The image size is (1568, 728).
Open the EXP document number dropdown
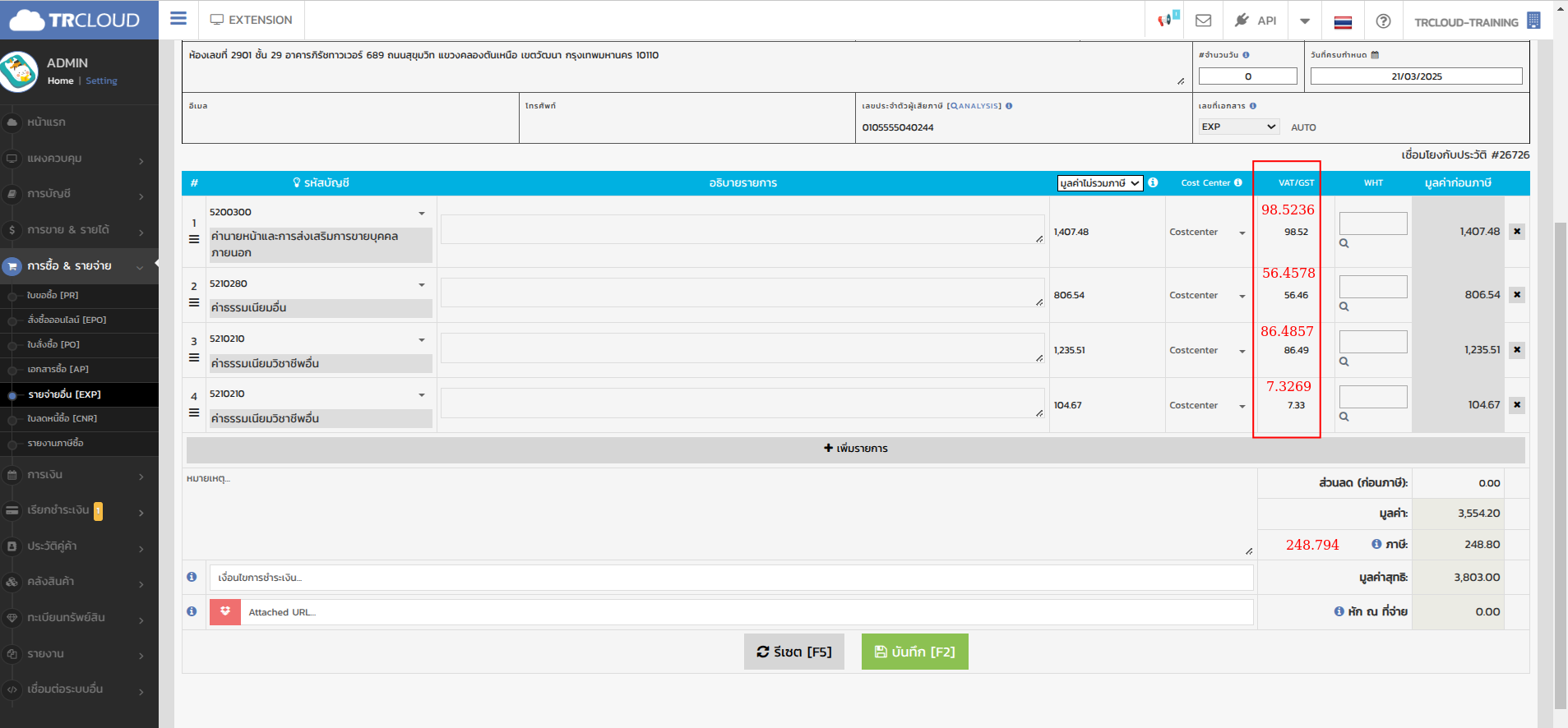coord(1238,127)
